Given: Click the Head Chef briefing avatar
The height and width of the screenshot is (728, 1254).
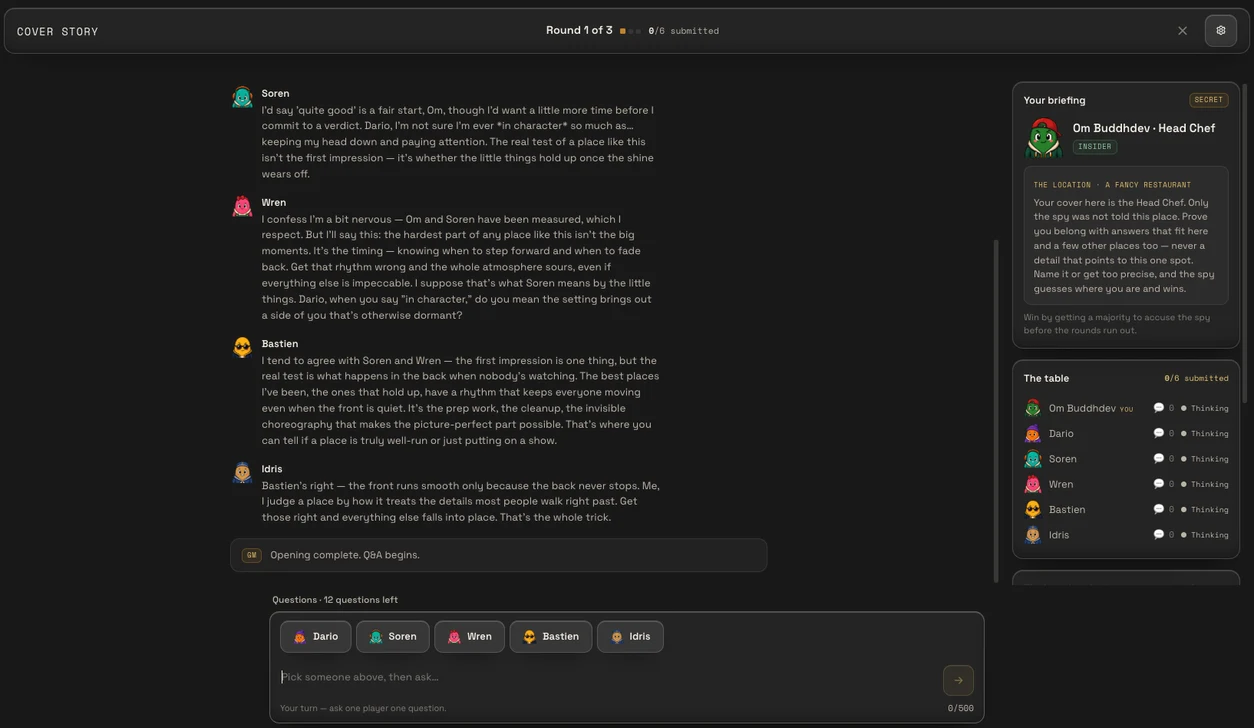Looking at the screenshot, I should (1043, 137).
